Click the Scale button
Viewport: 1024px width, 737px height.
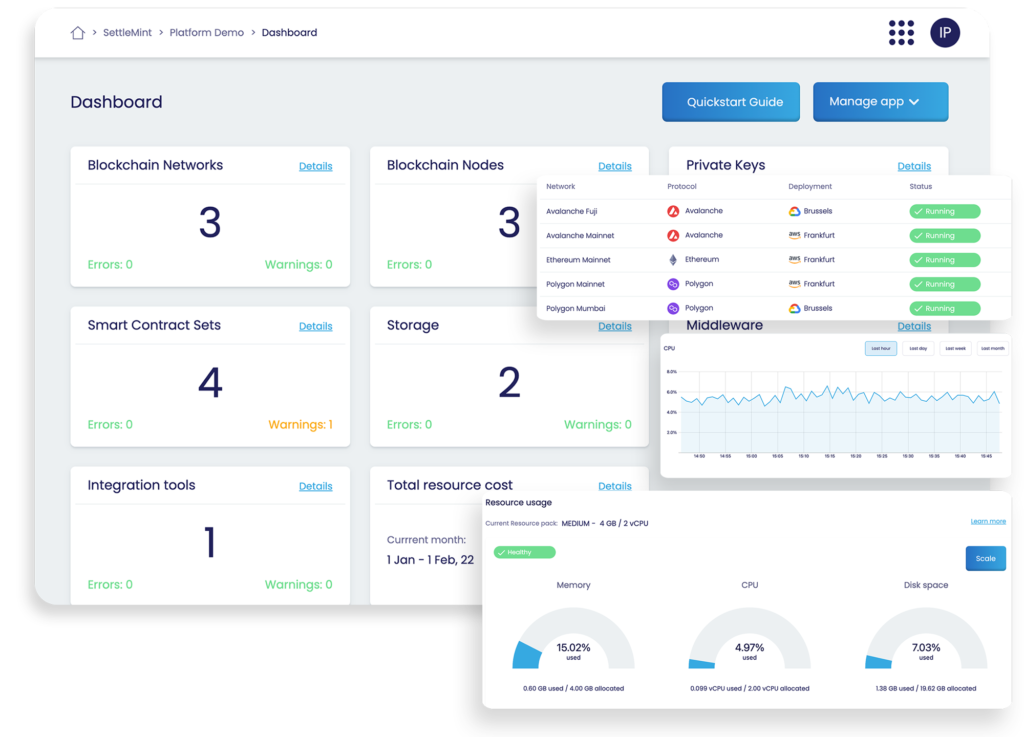click(x=985, y=558)
